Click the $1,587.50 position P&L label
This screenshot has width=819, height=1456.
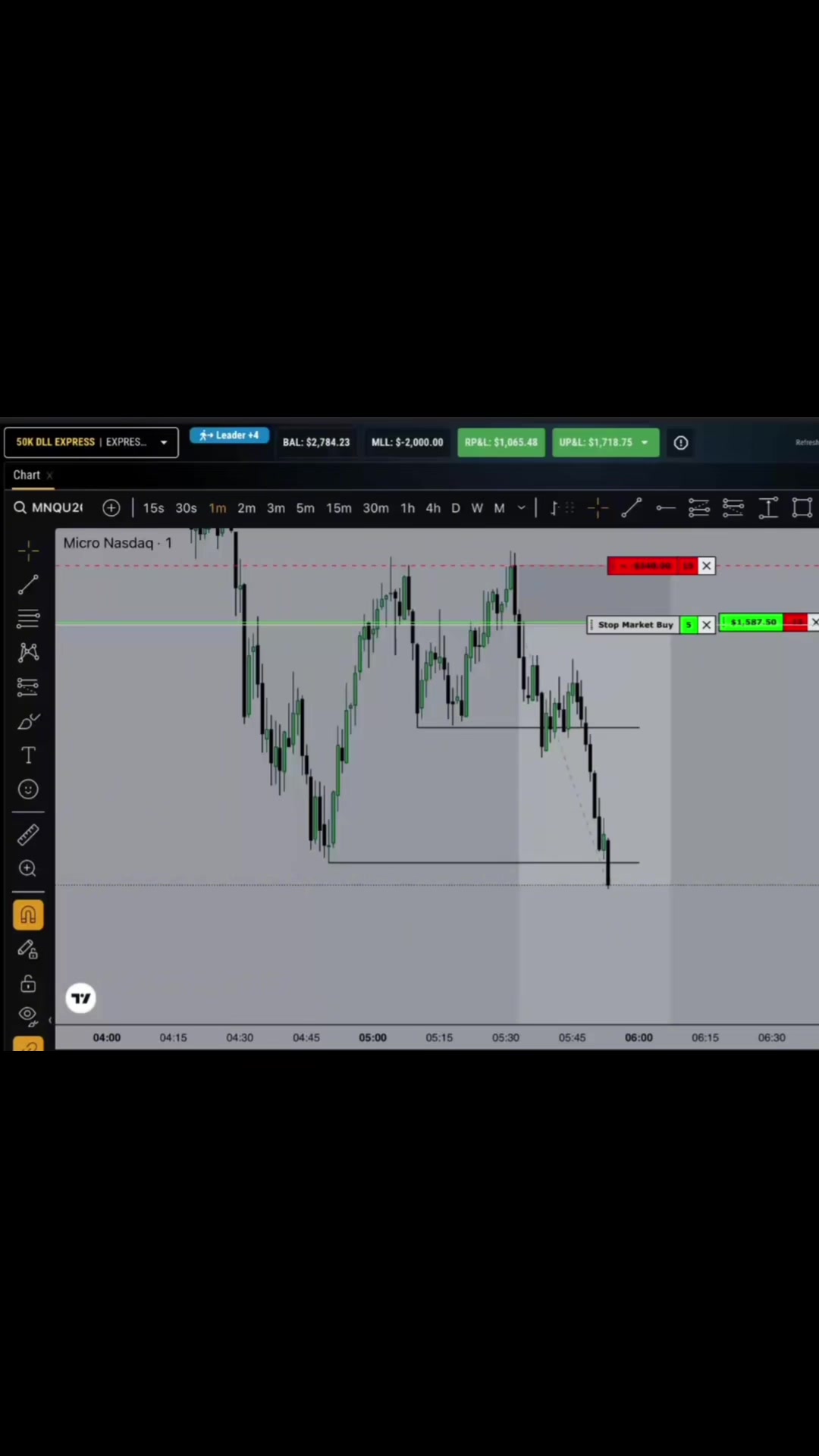coord(752,622)
